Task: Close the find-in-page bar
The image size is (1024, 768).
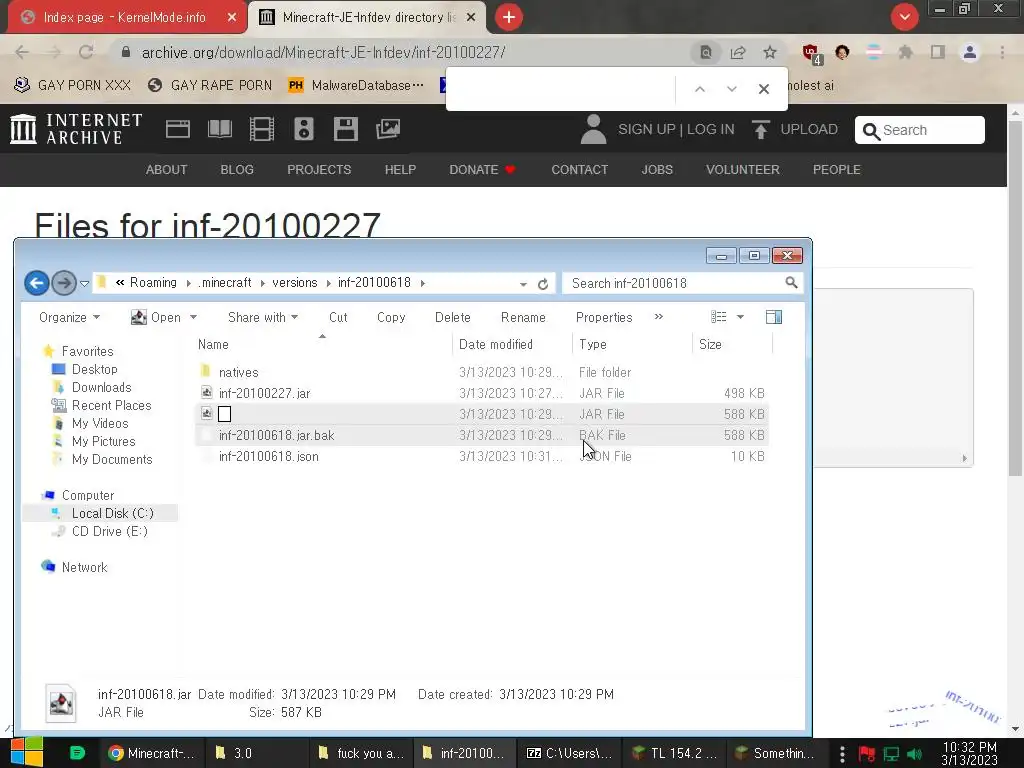Action: point(763,89)
